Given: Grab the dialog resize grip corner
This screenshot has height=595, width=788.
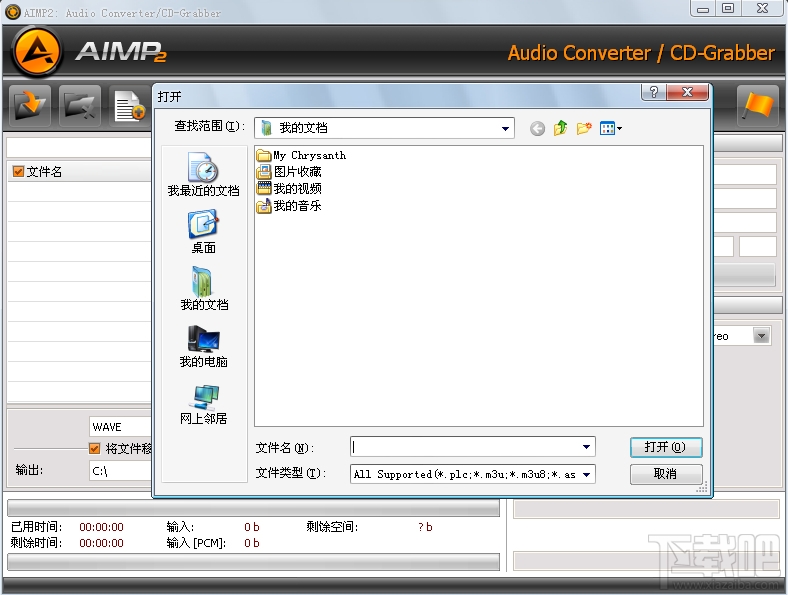Looking at the screenshot, I should coord(703,487).
